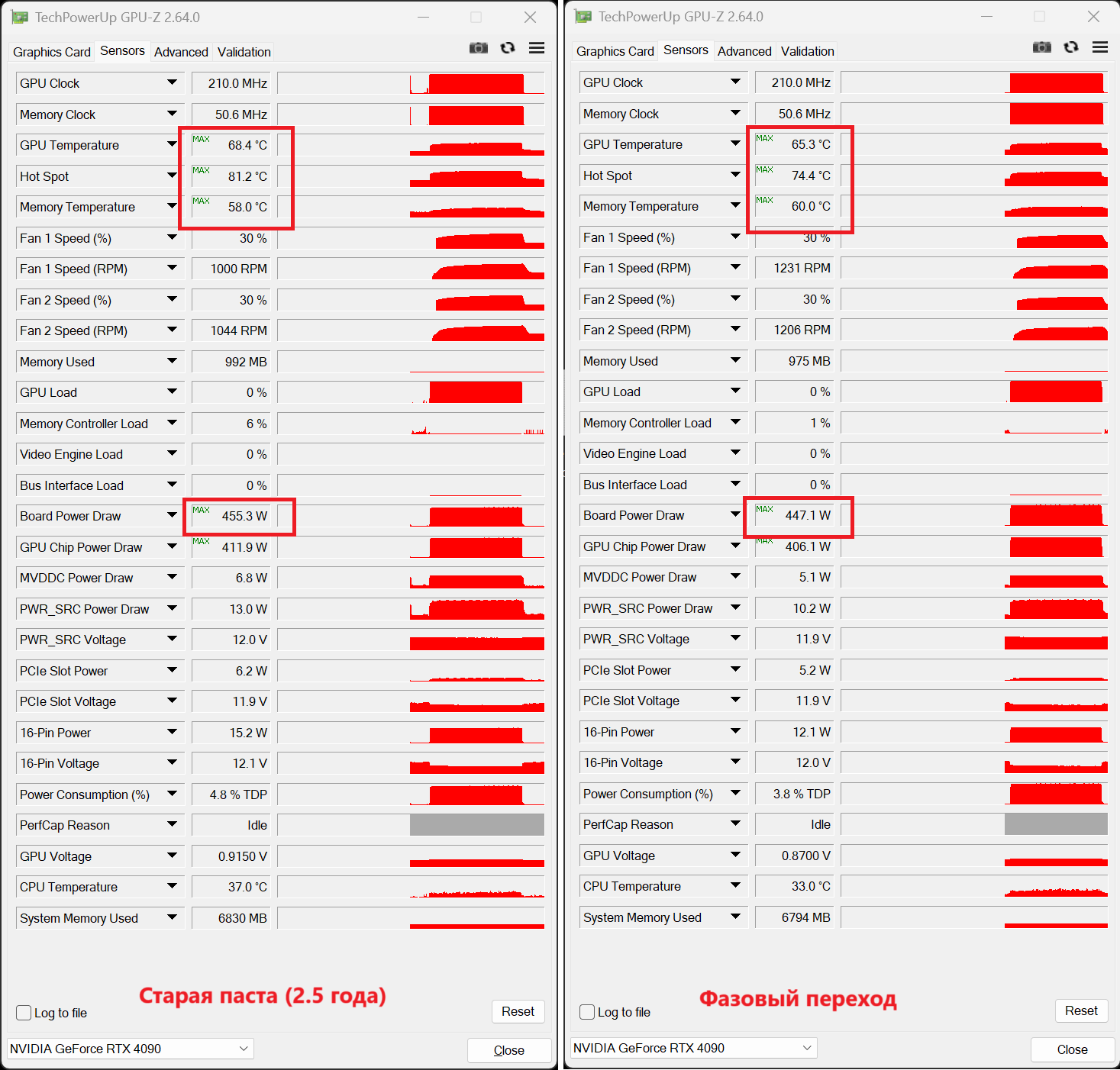Click Close button in left window

509,1050
